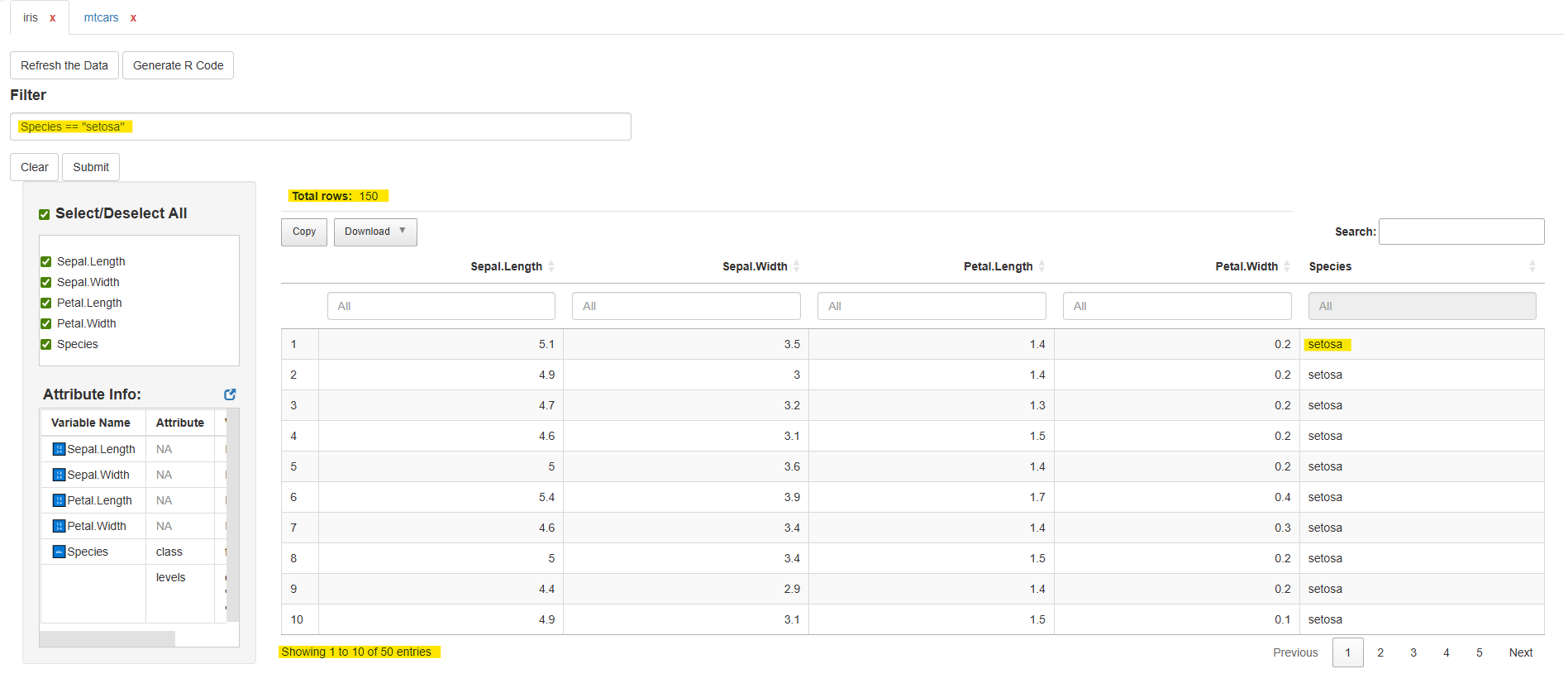The width and height of the screenshot is (1568, 688).
Task: Sort by Petal.Length column arrows
Action: (1041, 266)
